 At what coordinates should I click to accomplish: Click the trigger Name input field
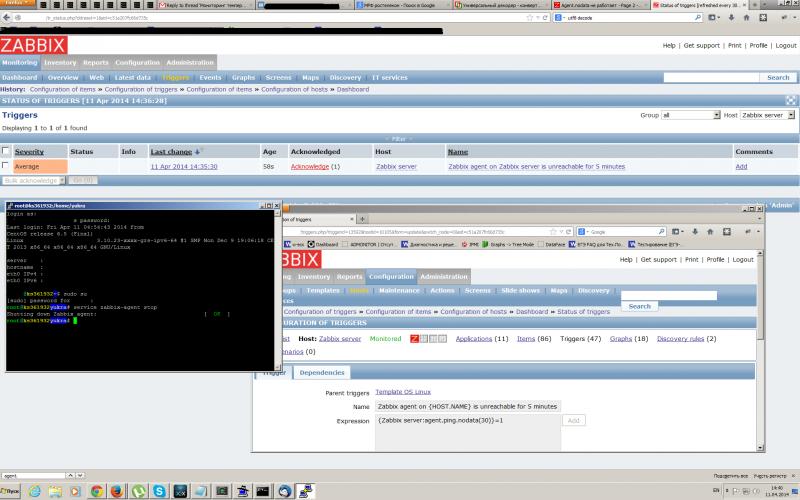[x=468, y=407]
